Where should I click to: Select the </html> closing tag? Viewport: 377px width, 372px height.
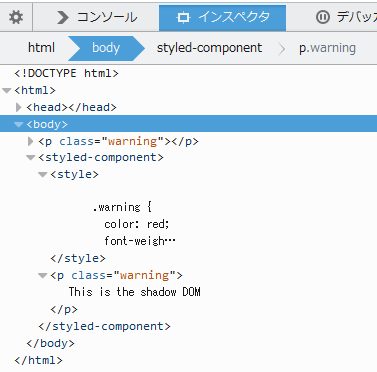(38, 360)
